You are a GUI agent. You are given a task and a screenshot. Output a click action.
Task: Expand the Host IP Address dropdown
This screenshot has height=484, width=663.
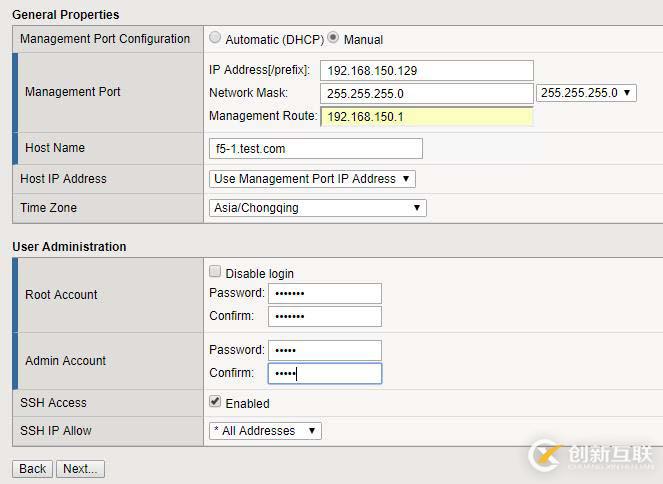click(x=312, y=179)
